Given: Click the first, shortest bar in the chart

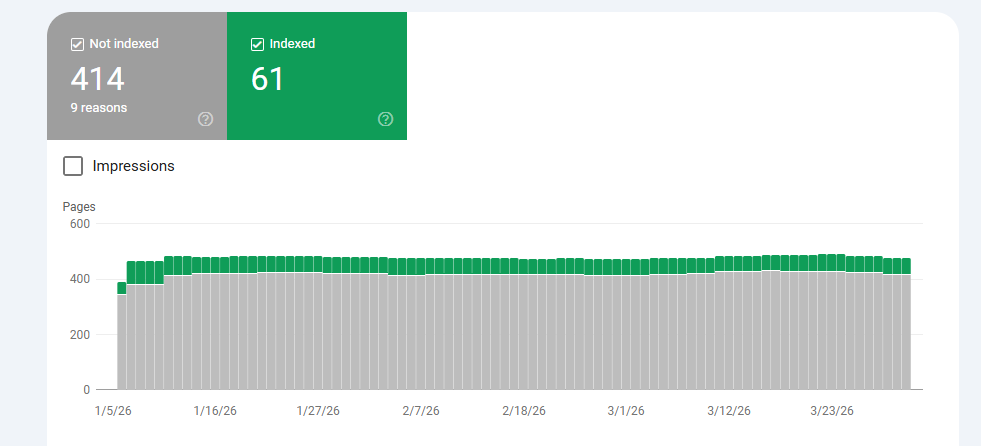Looking at the screenshot, I should [122, 340].
